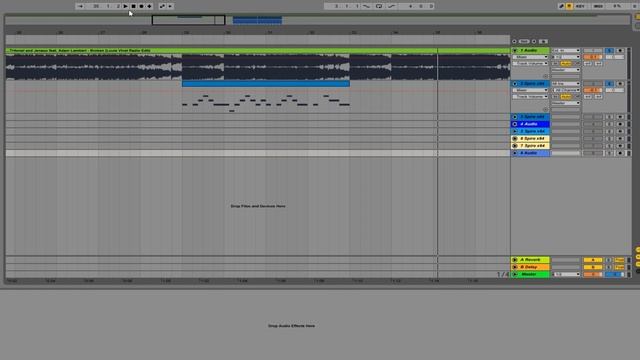This screenshot has width=640, height=360.
Task: Solo the 2 Spire x64 track
Action: point(609,84)
